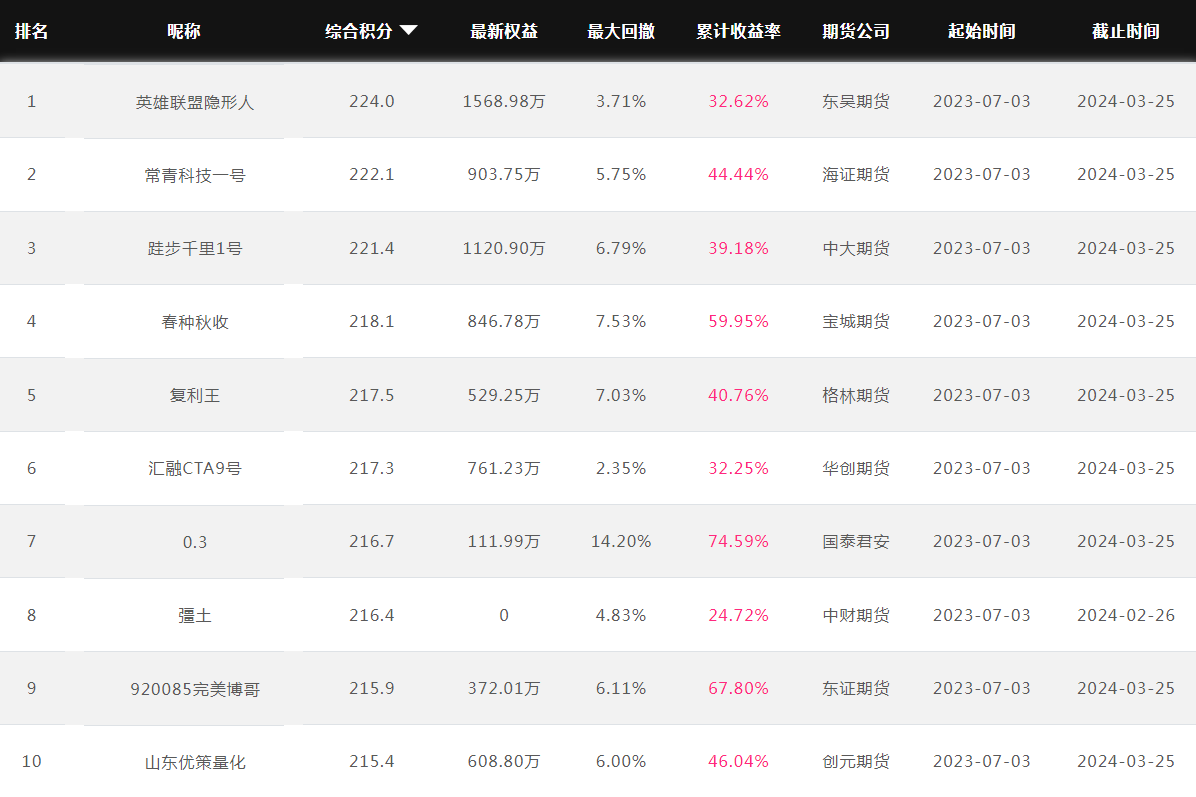Click equity value 903.75万

[x=503, y=175]
